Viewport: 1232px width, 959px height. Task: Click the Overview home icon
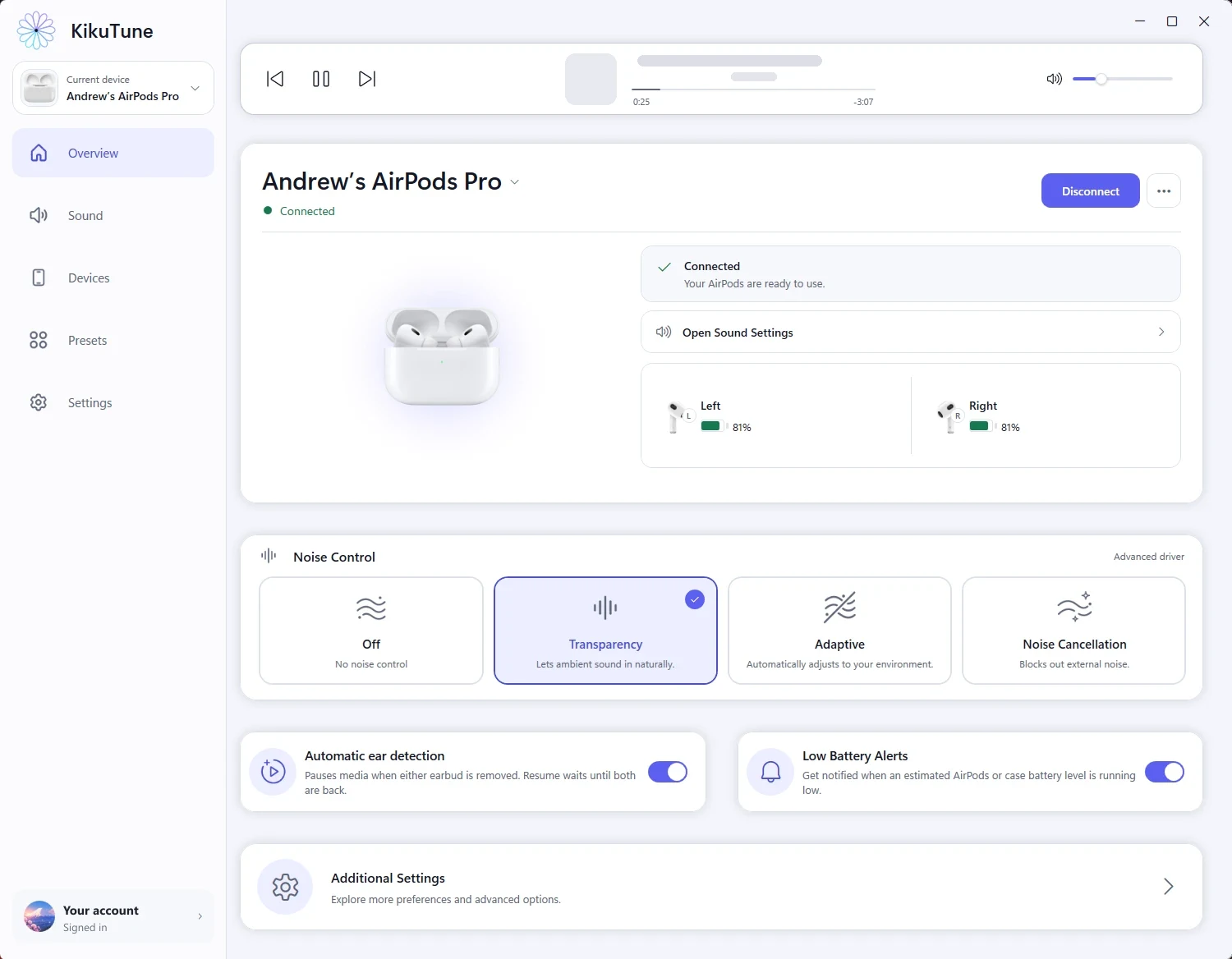coord(39,153)
